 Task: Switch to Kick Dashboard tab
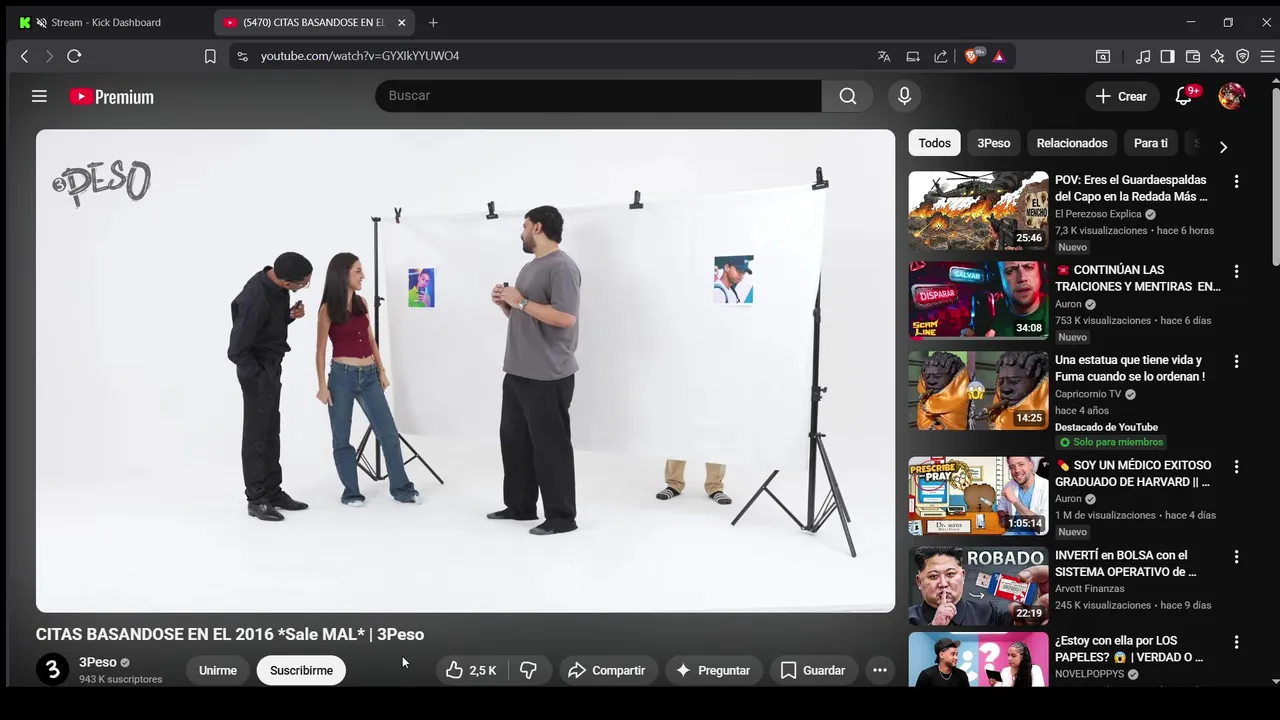pos(105,22)
